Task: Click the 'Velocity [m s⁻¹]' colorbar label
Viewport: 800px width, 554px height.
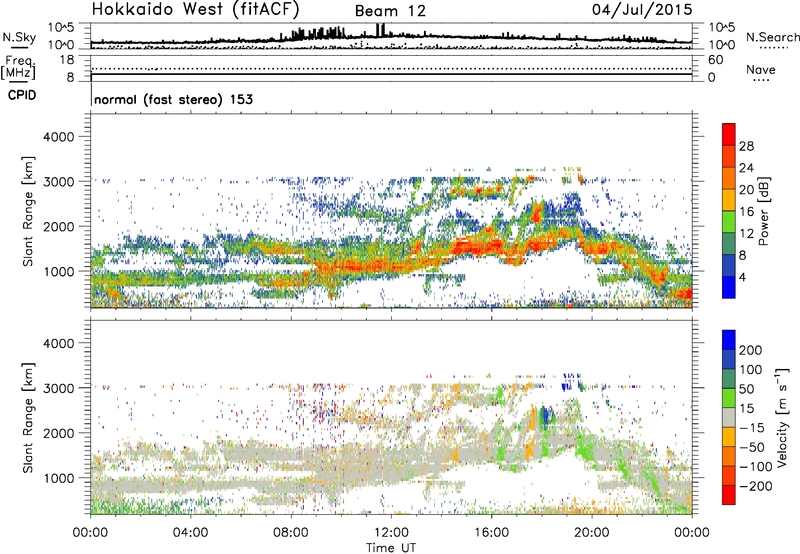Action: pyautogui.click(x=782, y=418)
